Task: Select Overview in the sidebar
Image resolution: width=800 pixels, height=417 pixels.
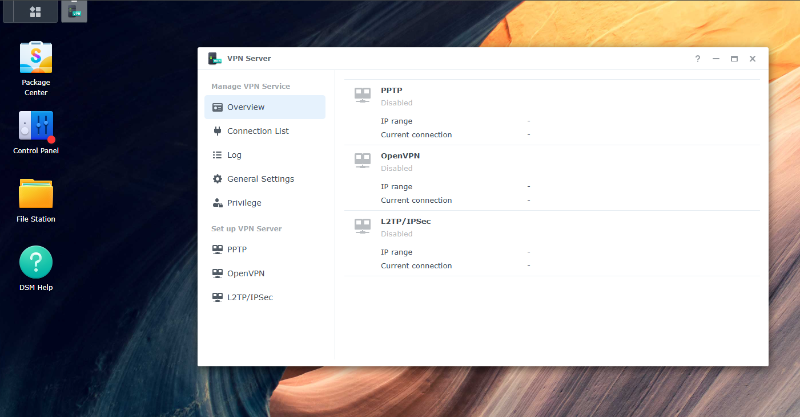Action: click(265, 107)
